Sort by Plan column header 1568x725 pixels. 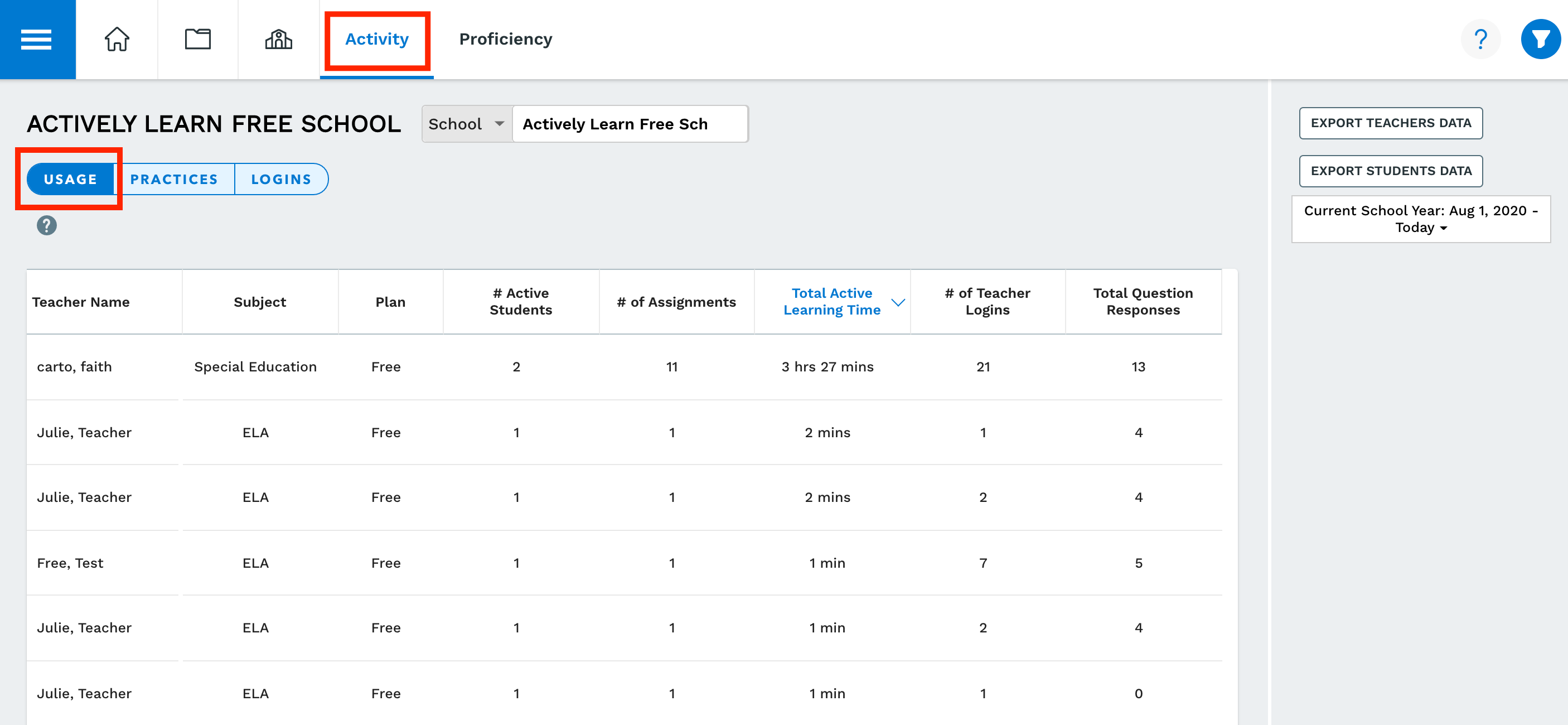[x=390, y=302]
